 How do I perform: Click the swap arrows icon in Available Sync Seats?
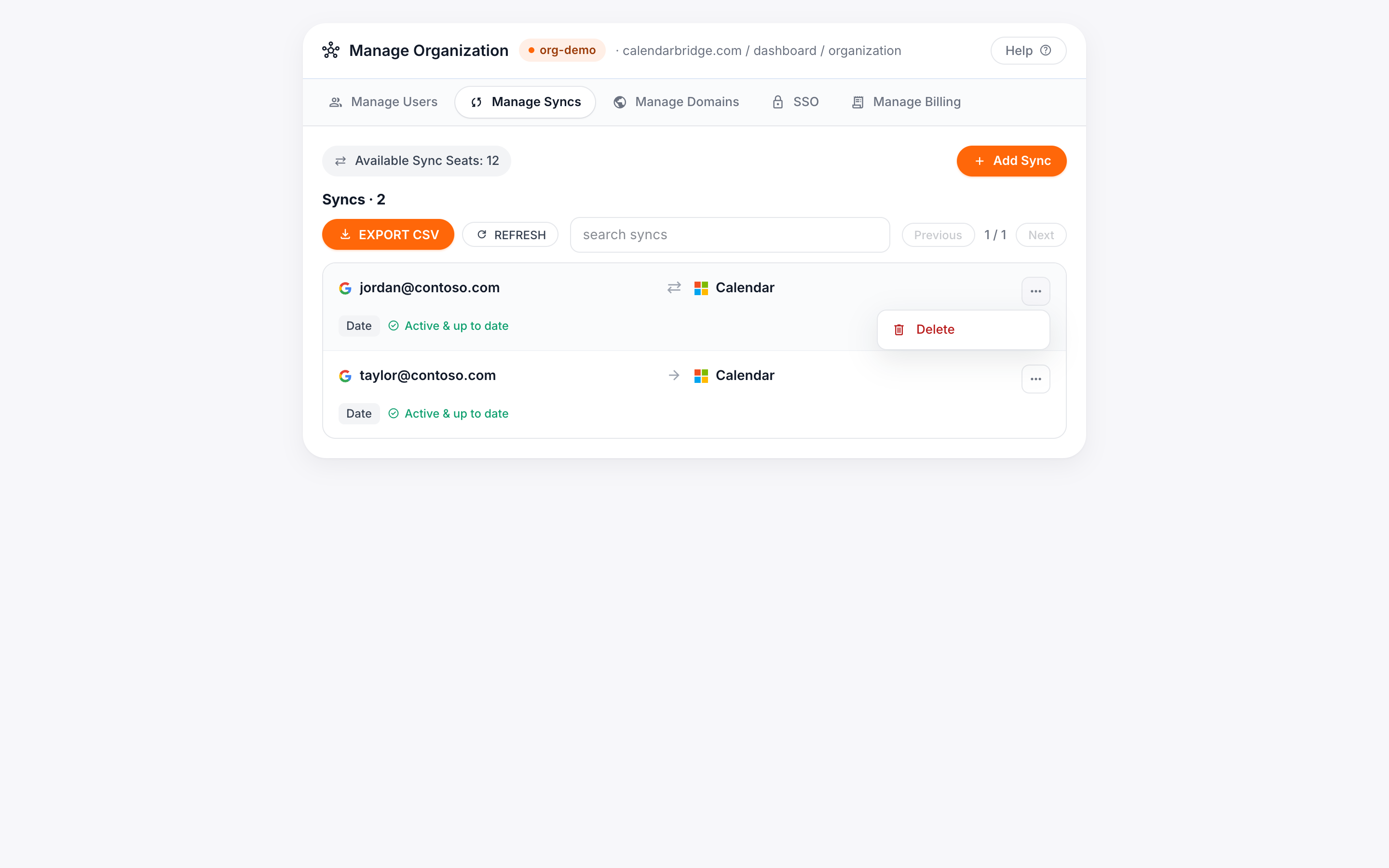pos(340,161)
